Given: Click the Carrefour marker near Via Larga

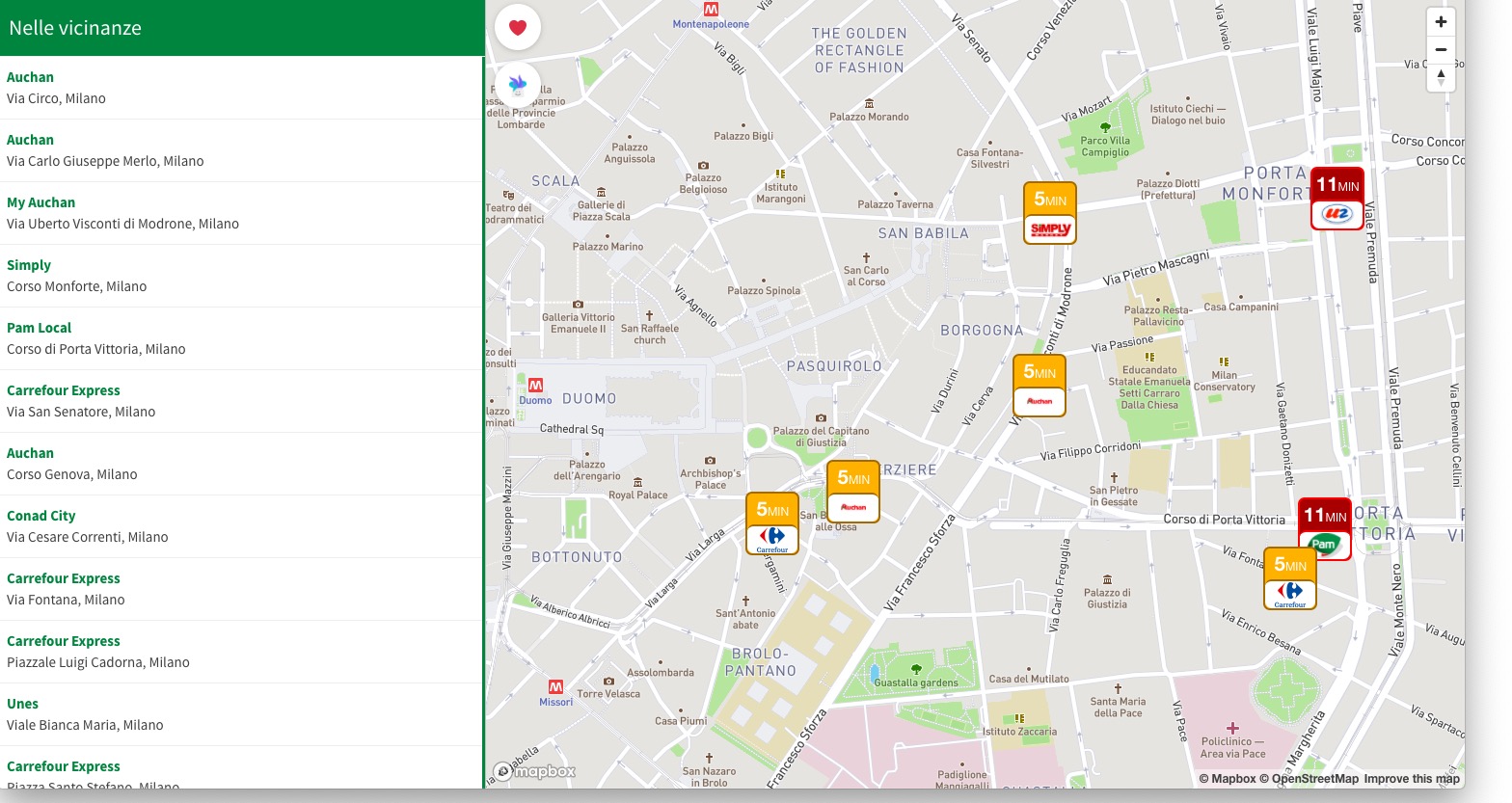Looking at the screenshot, I should (772, 524).
